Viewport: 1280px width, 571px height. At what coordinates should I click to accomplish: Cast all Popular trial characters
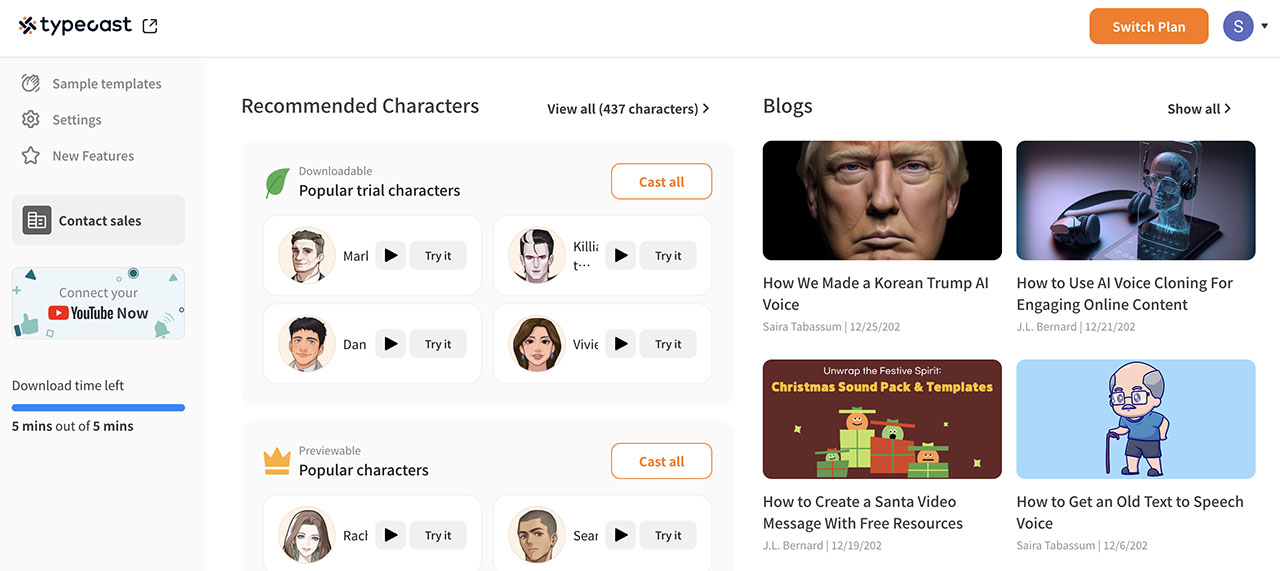[x=661, y=182]
